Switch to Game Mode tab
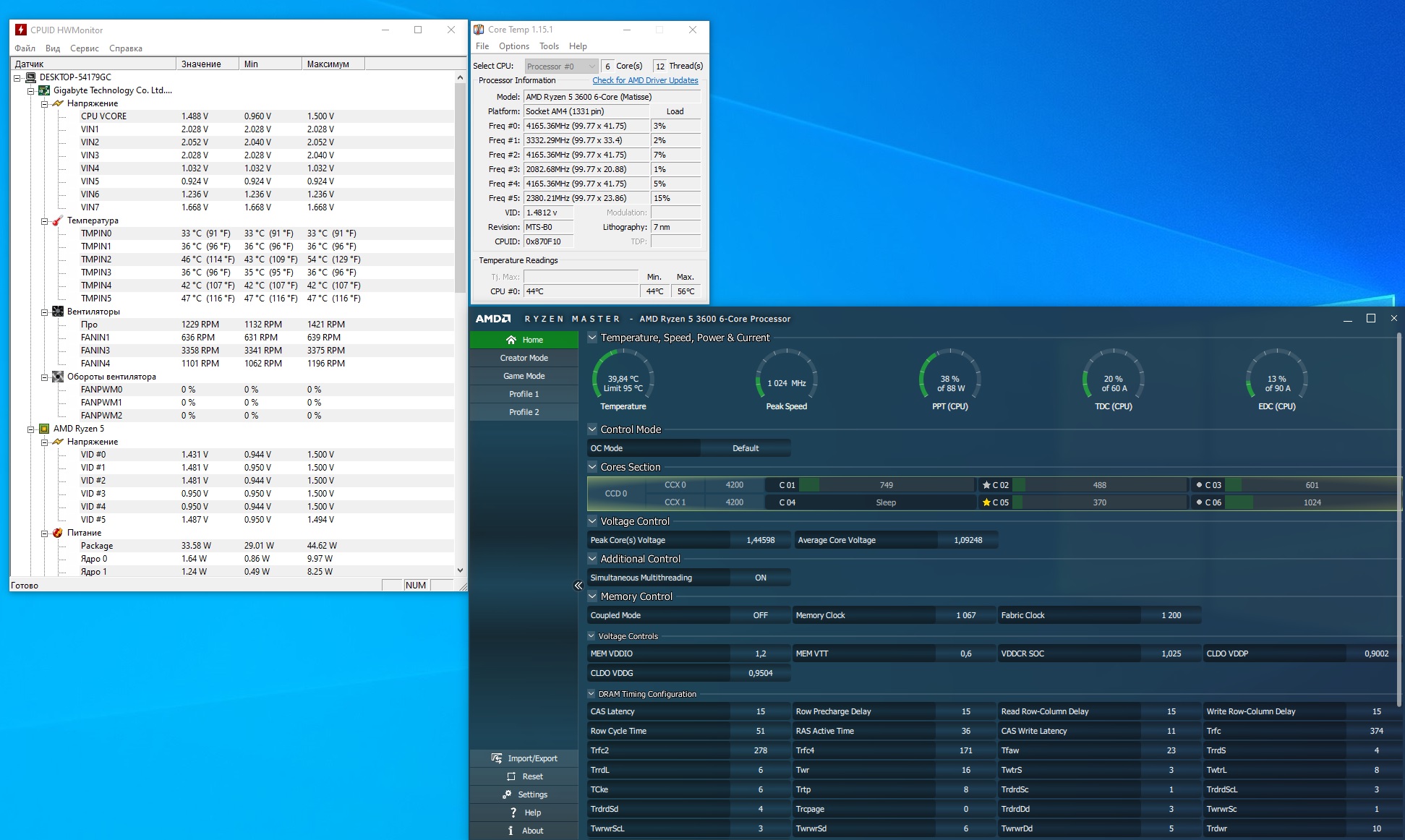Viewport: 1405px width, 840px height. [524, 376]
